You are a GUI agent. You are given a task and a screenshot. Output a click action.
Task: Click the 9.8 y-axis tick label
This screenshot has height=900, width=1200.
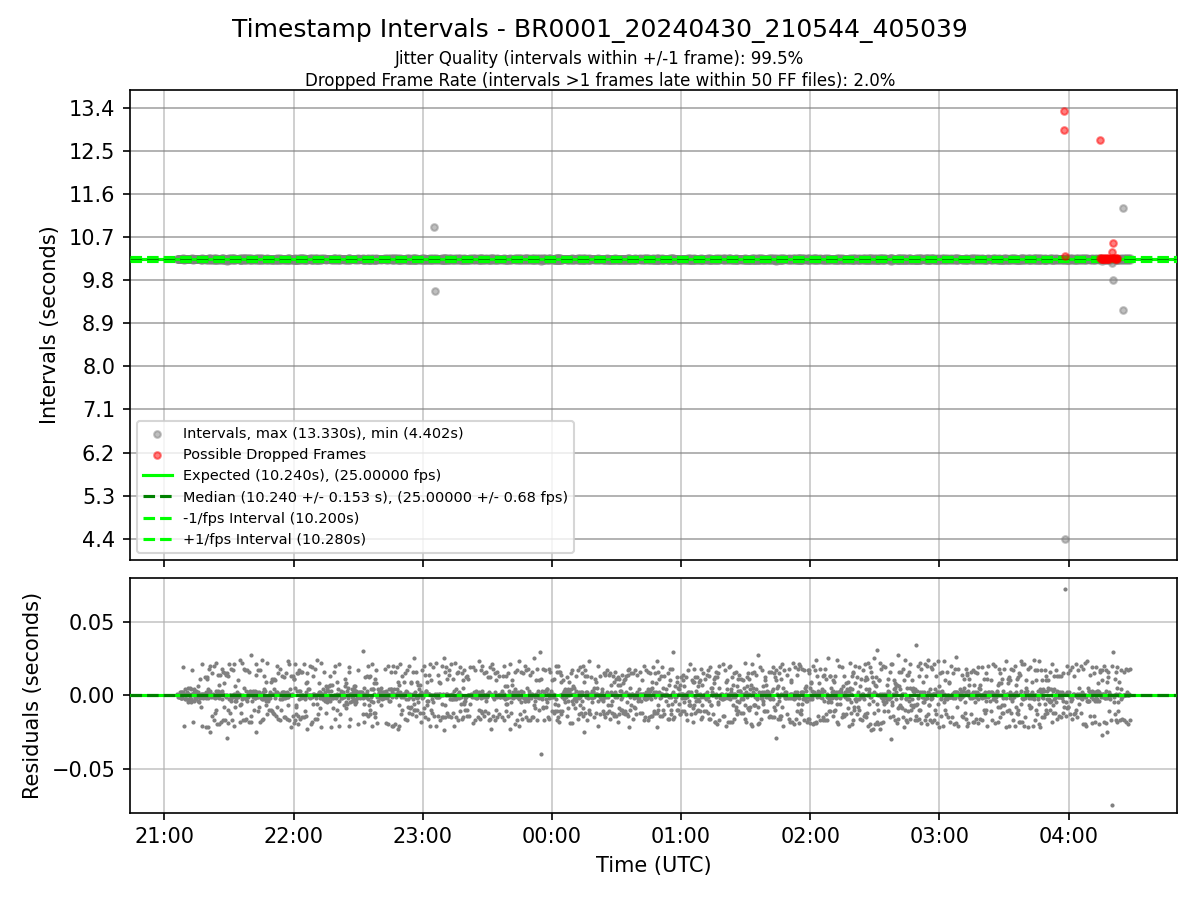(98, 280)
